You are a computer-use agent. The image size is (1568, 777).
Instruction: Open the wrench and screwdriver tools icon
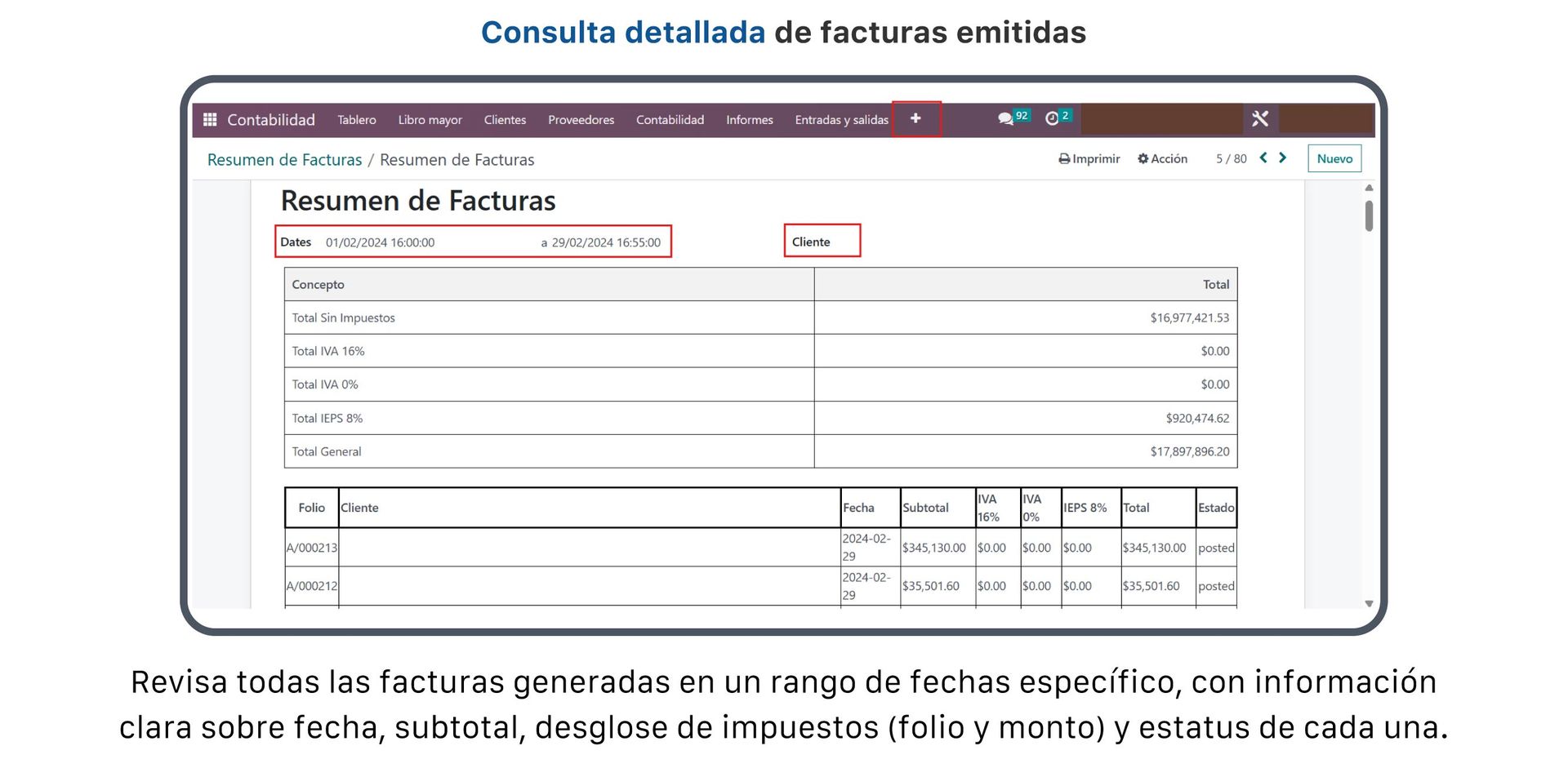pos(1260,119)
